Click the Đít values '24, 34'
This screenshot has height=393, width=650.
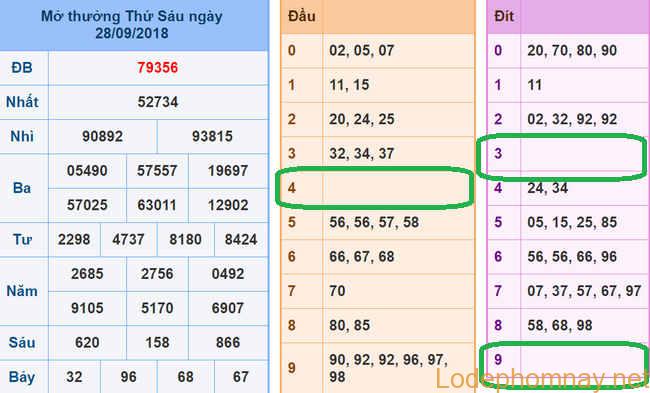547,188
